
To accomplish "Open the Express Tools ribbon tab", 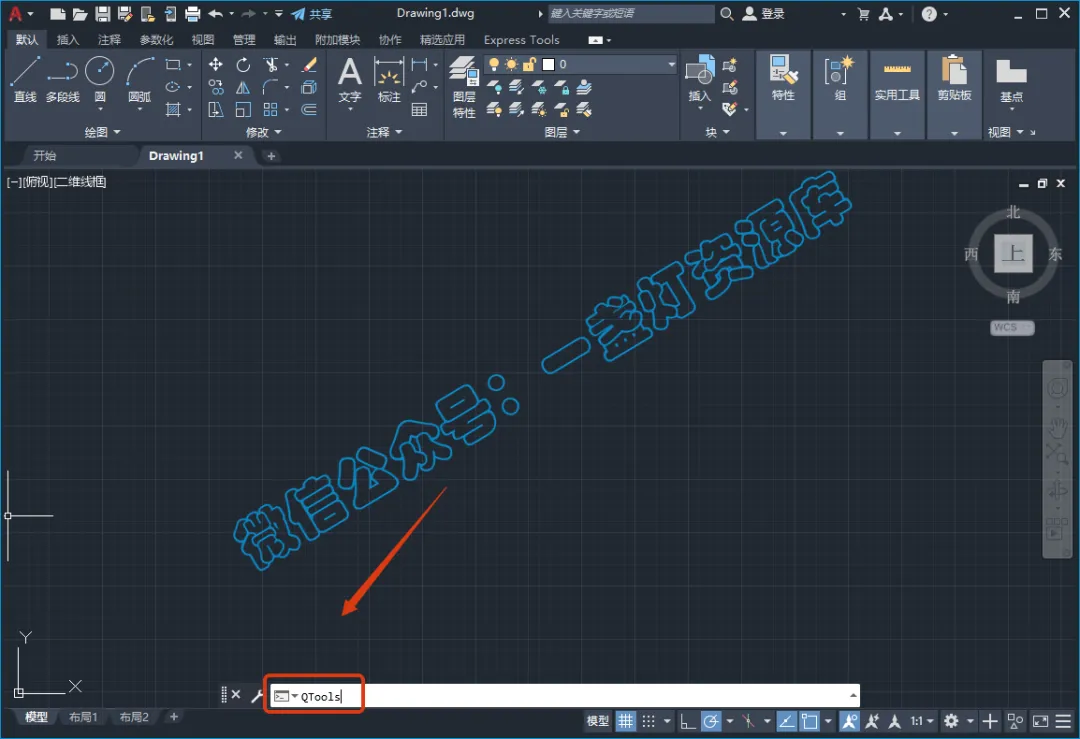I will pos(521,40).
